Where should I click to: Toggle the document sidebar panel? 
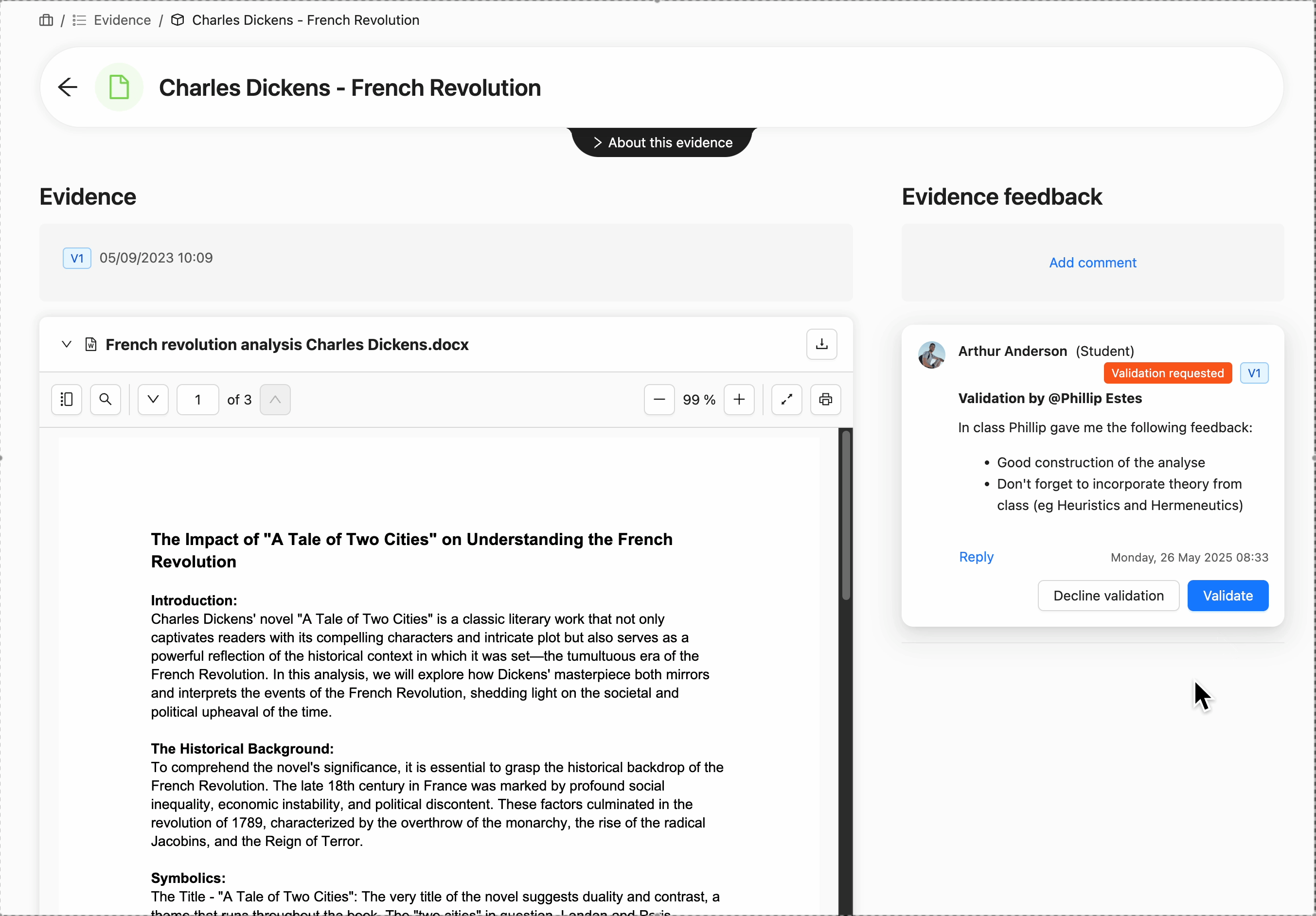[67, 399]
